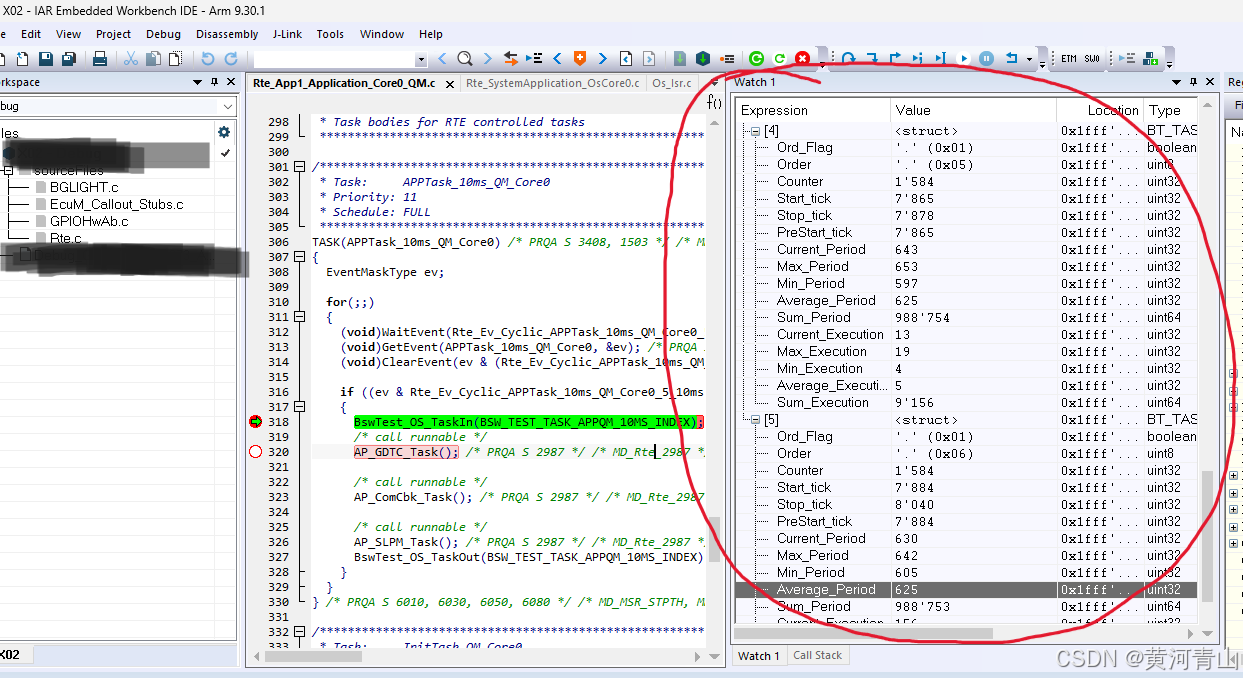
Task: Open the Tools menu
Action: tap(330, 34)
